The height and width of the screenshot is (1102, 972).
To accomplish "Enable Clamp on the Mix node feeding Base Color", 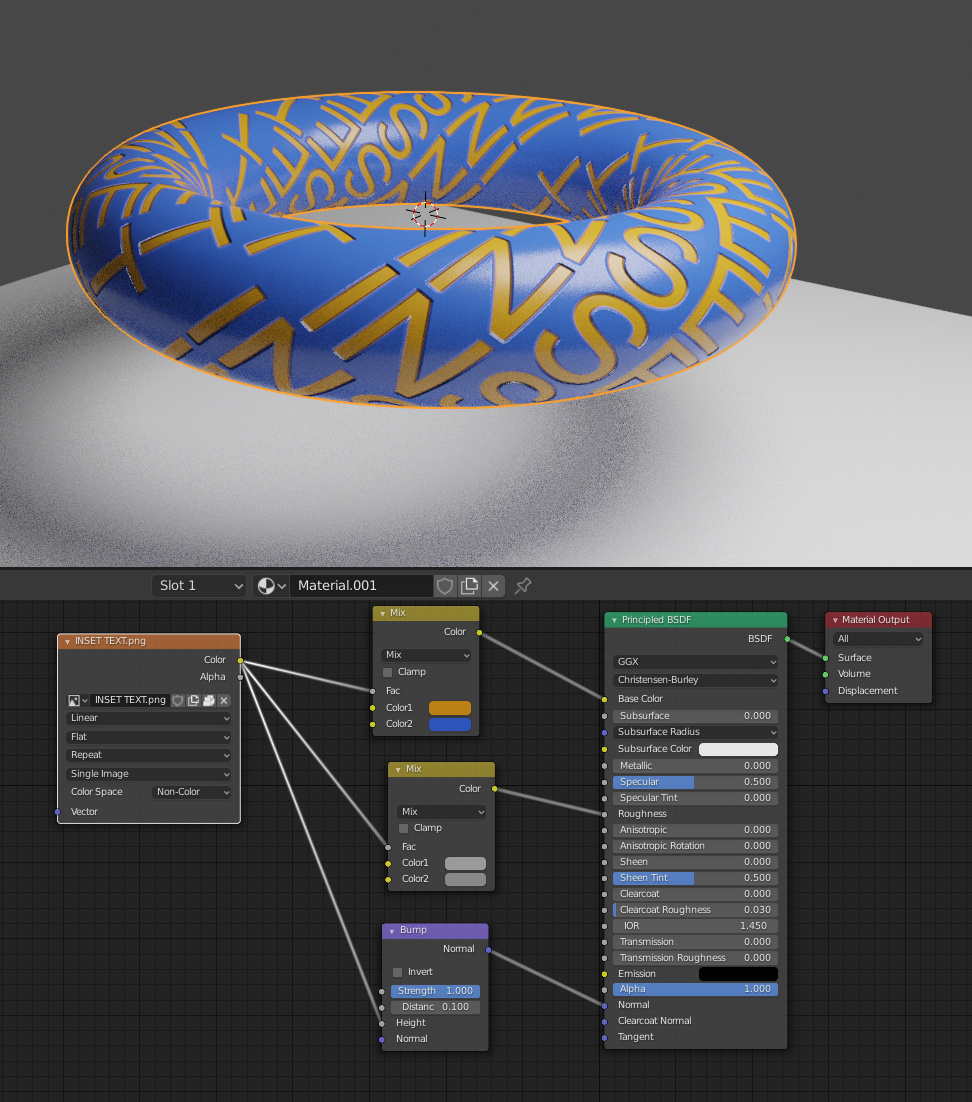I will pyautogui.click(x=387, y=673).
